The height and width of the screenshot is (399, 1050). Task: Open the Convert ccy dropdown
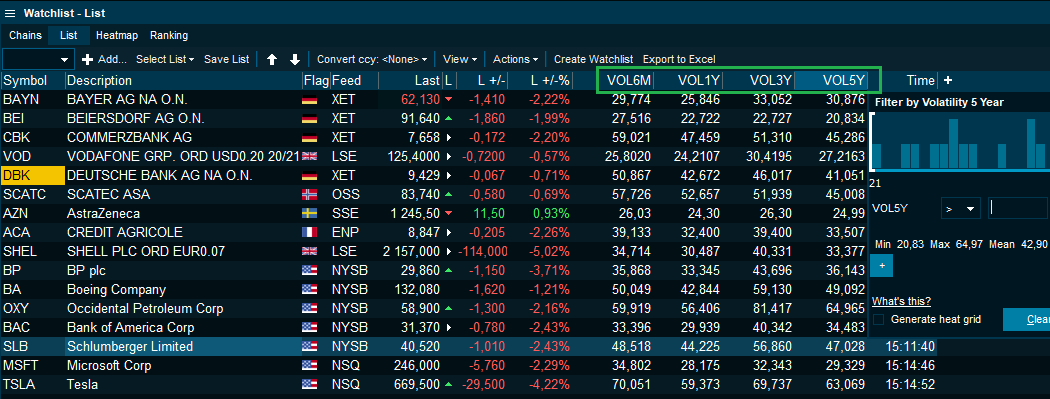click(x=372, y=59)
